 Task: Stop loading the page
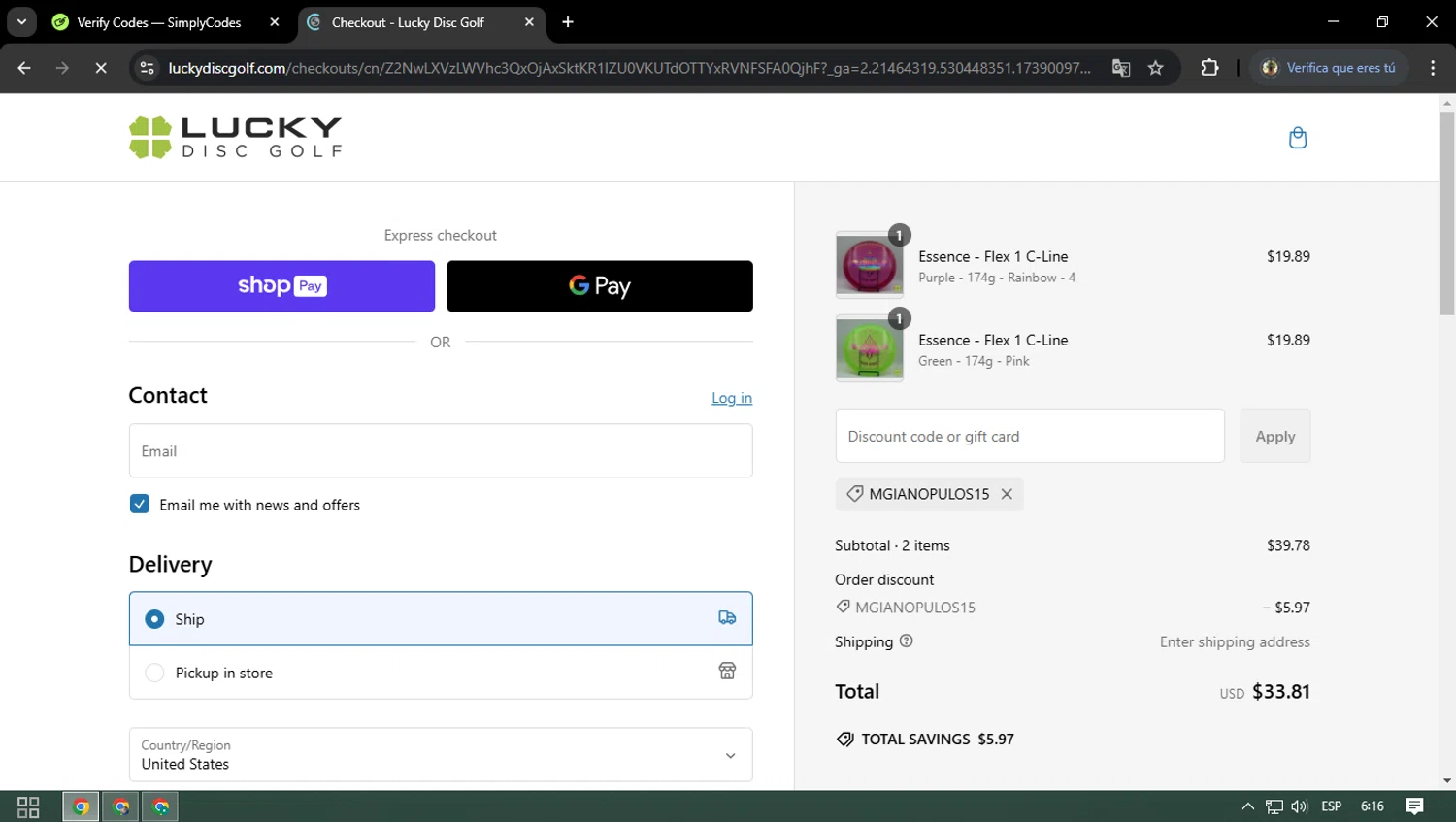click(100, 68)
